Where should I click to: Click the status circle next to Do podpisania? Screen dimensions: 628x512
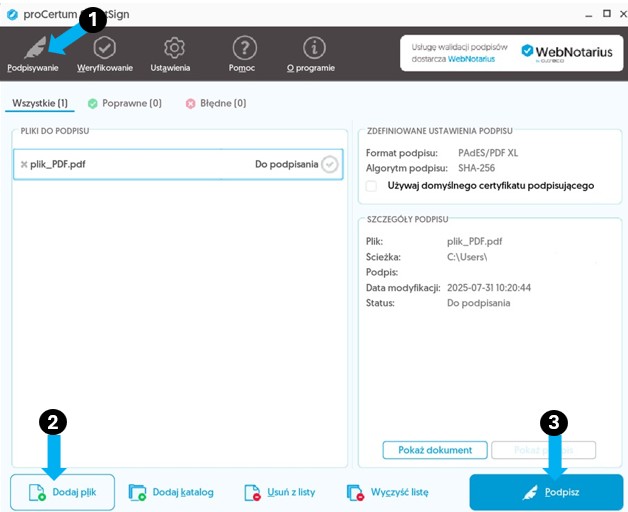pos(330,164)
